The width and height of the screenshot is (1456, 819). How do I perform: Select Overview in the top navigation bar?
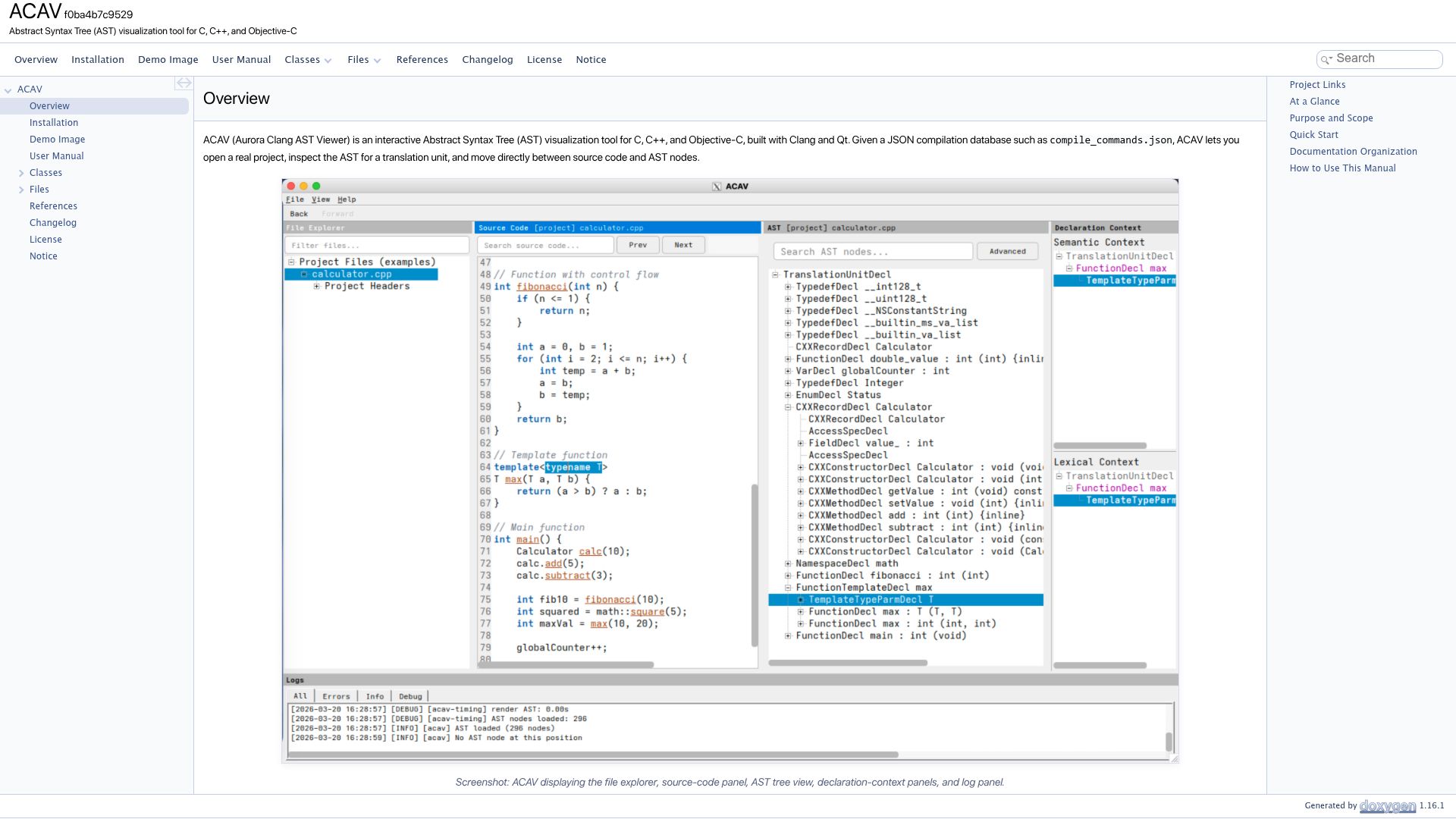point(36,60)
